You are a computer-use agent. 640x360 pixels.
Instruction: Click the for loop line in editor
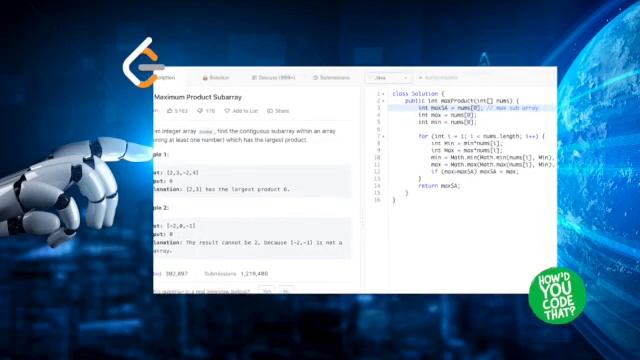[x=481, y=136]
